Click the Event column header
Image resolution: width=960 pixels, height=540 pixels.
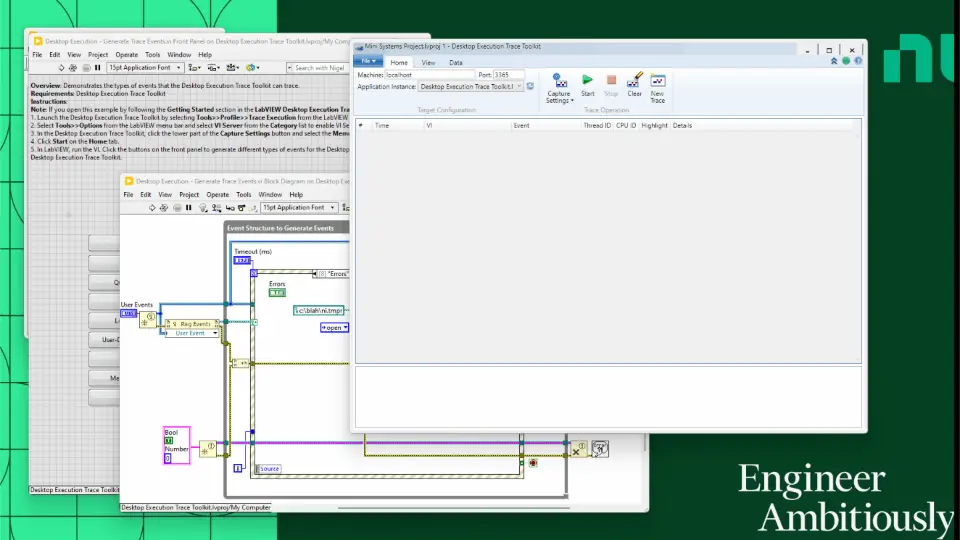(x=546, y=126)
